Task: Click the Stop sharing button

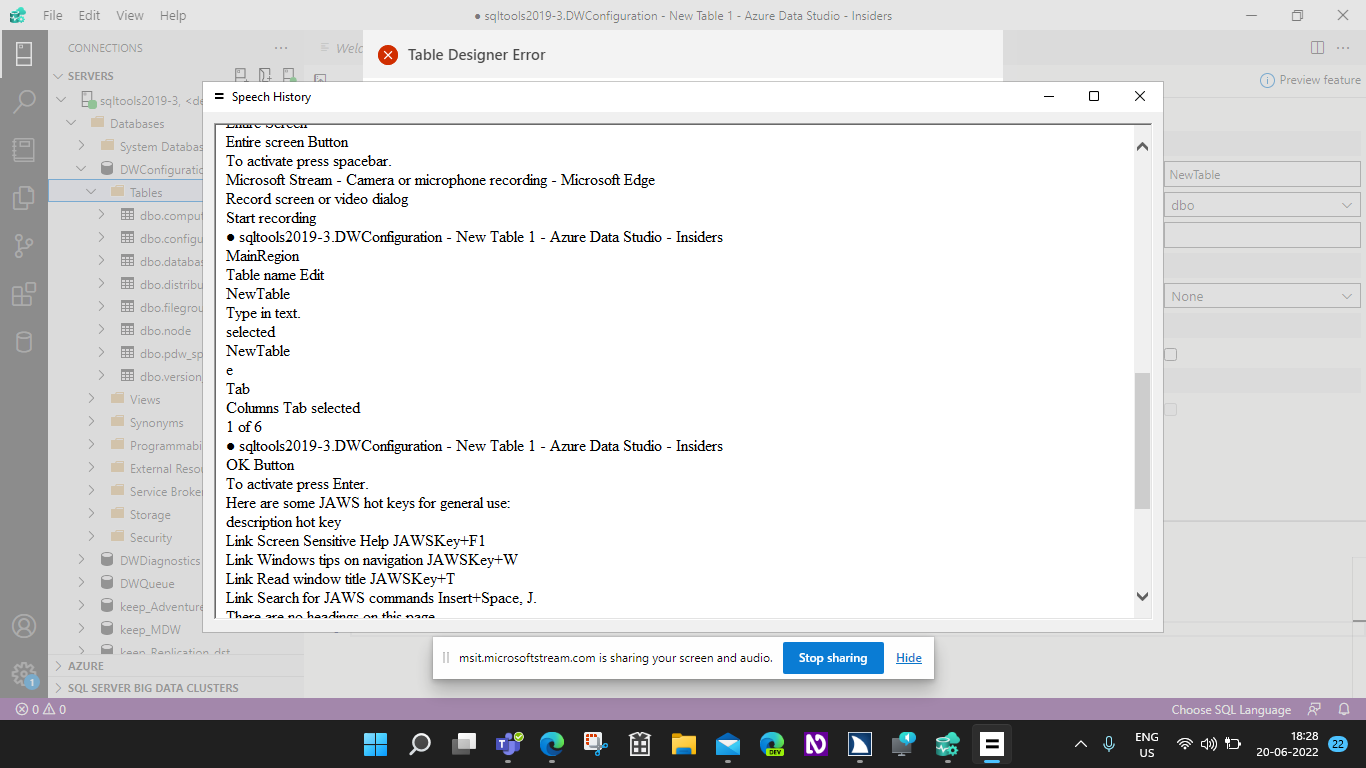Action: tap(833, 657)
